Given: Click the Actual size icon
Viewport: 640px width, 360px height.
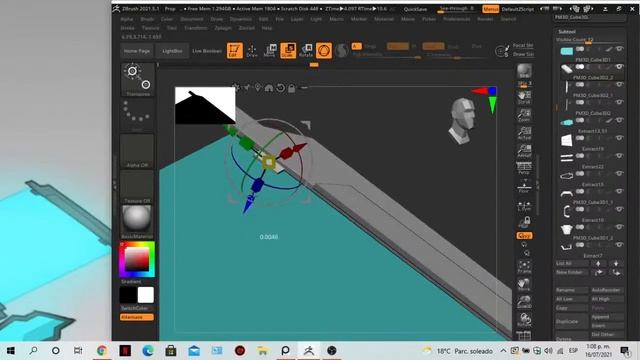Looking at the screenshot, I should coord(524,133).
